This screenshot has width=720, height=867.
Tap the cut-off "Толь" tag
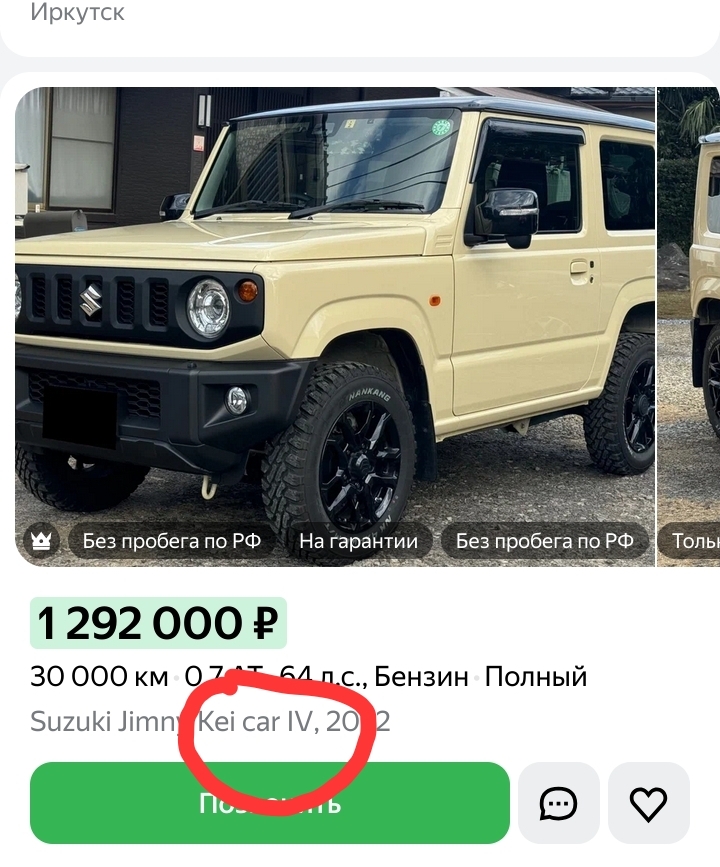click(x=691, y=540)
